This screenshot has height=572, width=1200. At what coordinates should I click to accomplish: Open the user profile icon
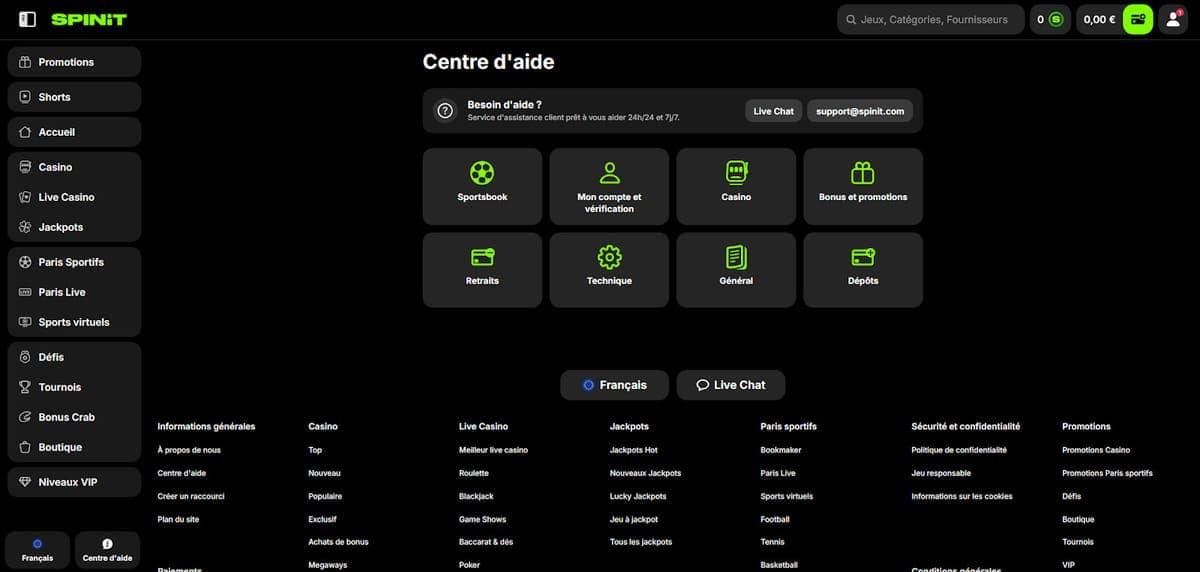(1173, 19)
